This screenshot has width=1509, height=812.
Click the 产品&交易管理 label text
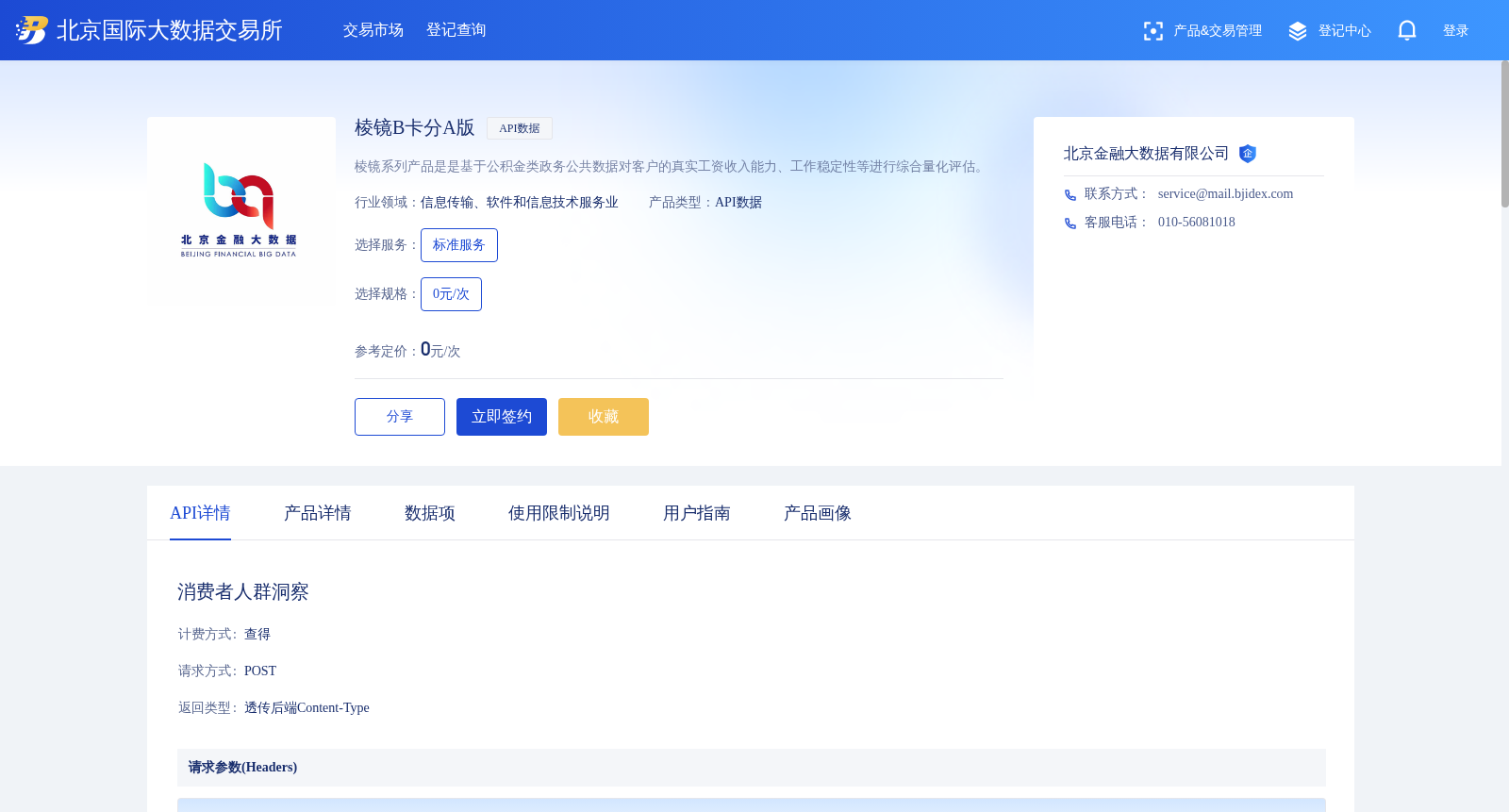coord(1218,31)
